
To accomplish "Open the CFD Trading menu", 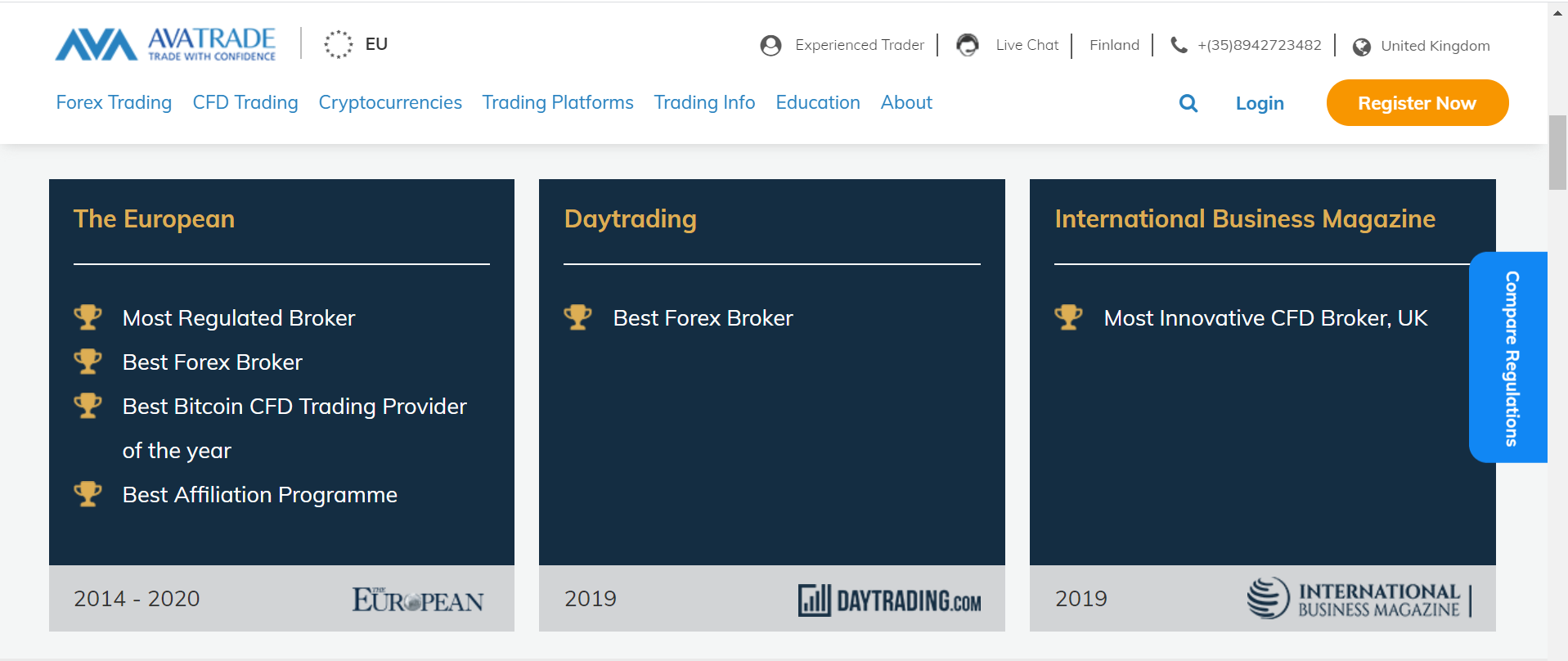I will pyautogui.click(x=245, y=102).
